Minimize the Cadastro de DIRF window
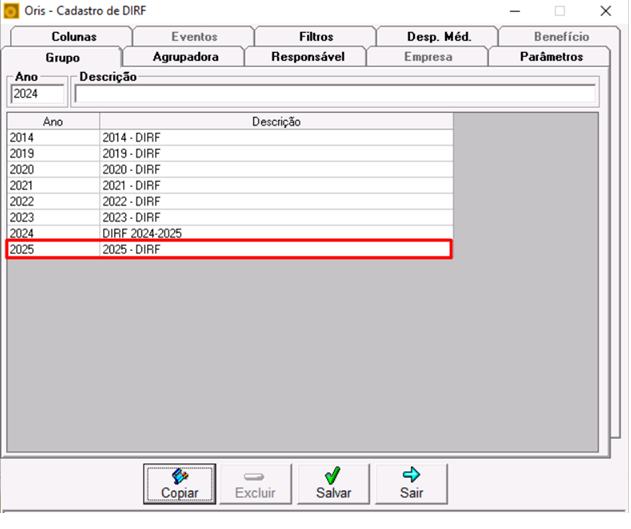 [x=515, y=11]
